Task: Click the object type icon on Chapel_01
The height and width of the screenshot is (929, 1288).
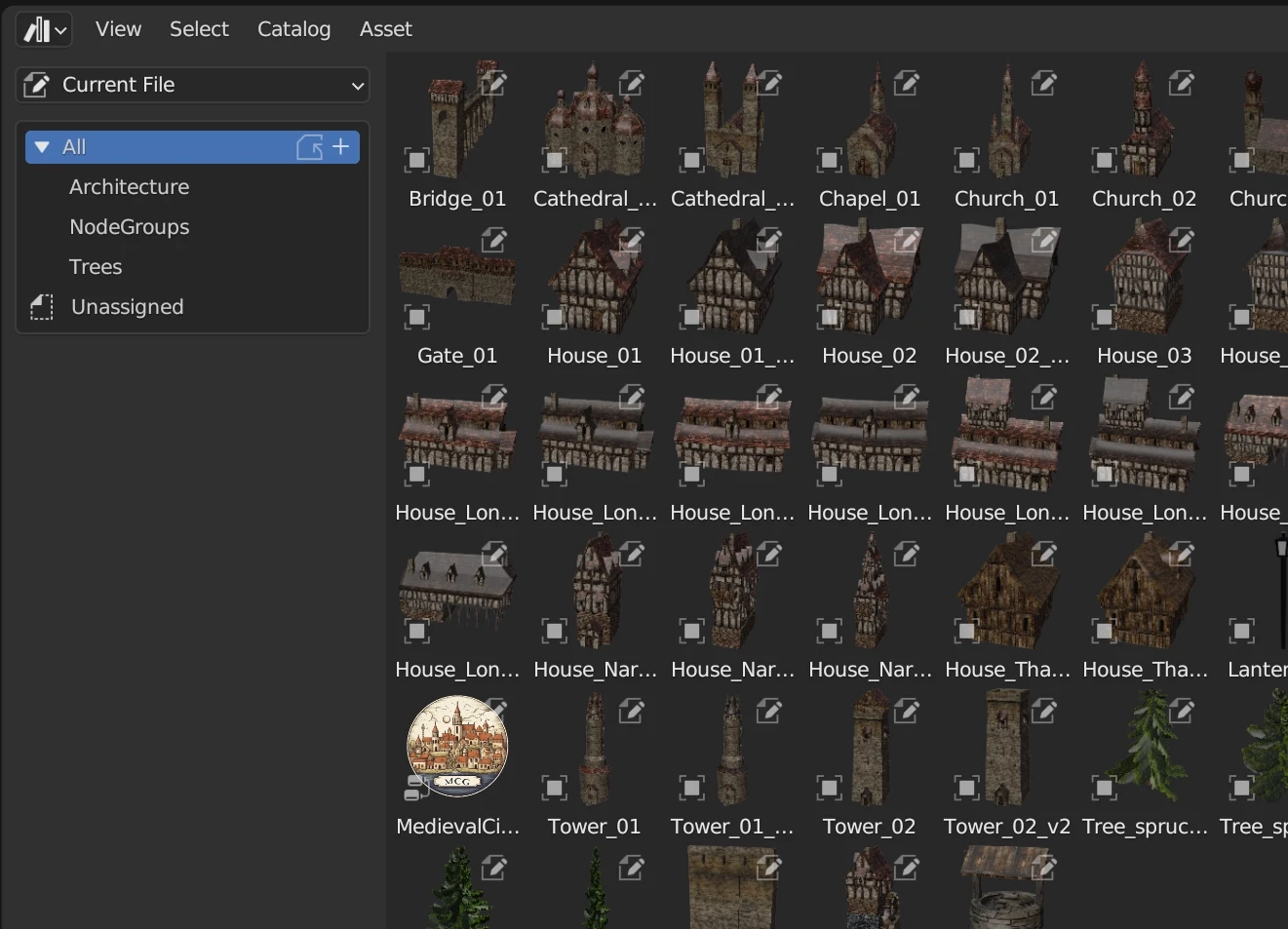Action: [829, 160]
